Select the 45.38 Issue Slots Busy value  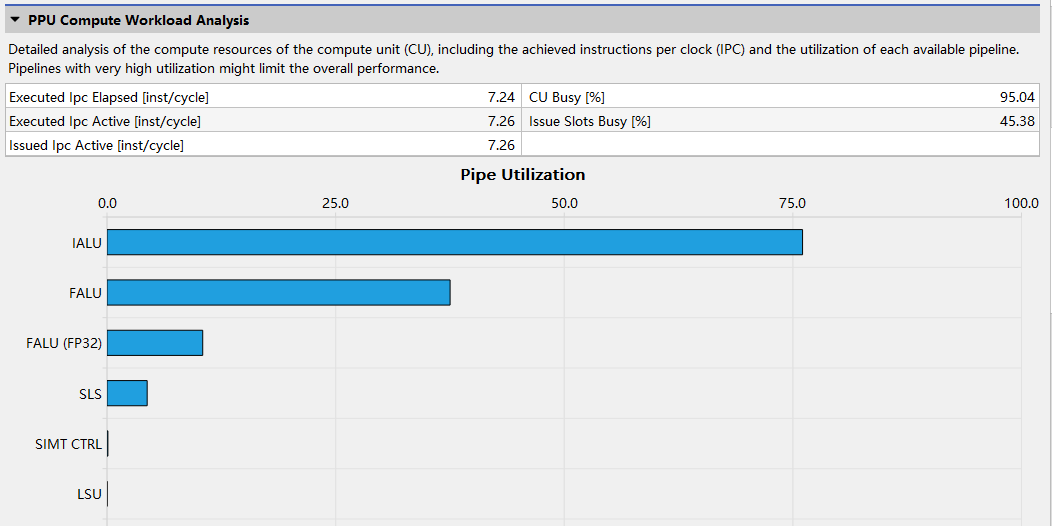(1017, 121)
